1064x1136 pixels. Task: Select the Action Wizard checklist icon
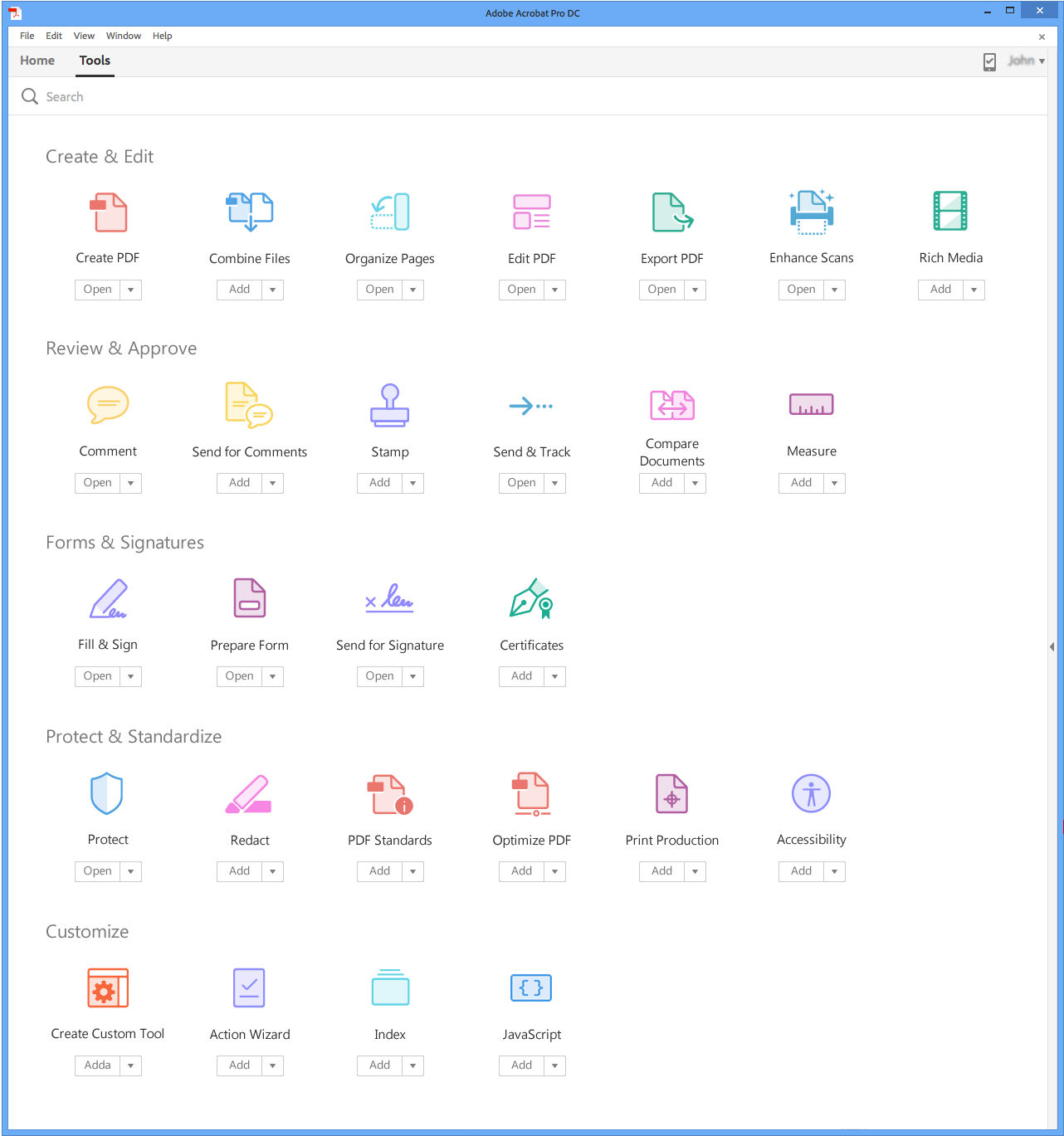click(249, 987)
